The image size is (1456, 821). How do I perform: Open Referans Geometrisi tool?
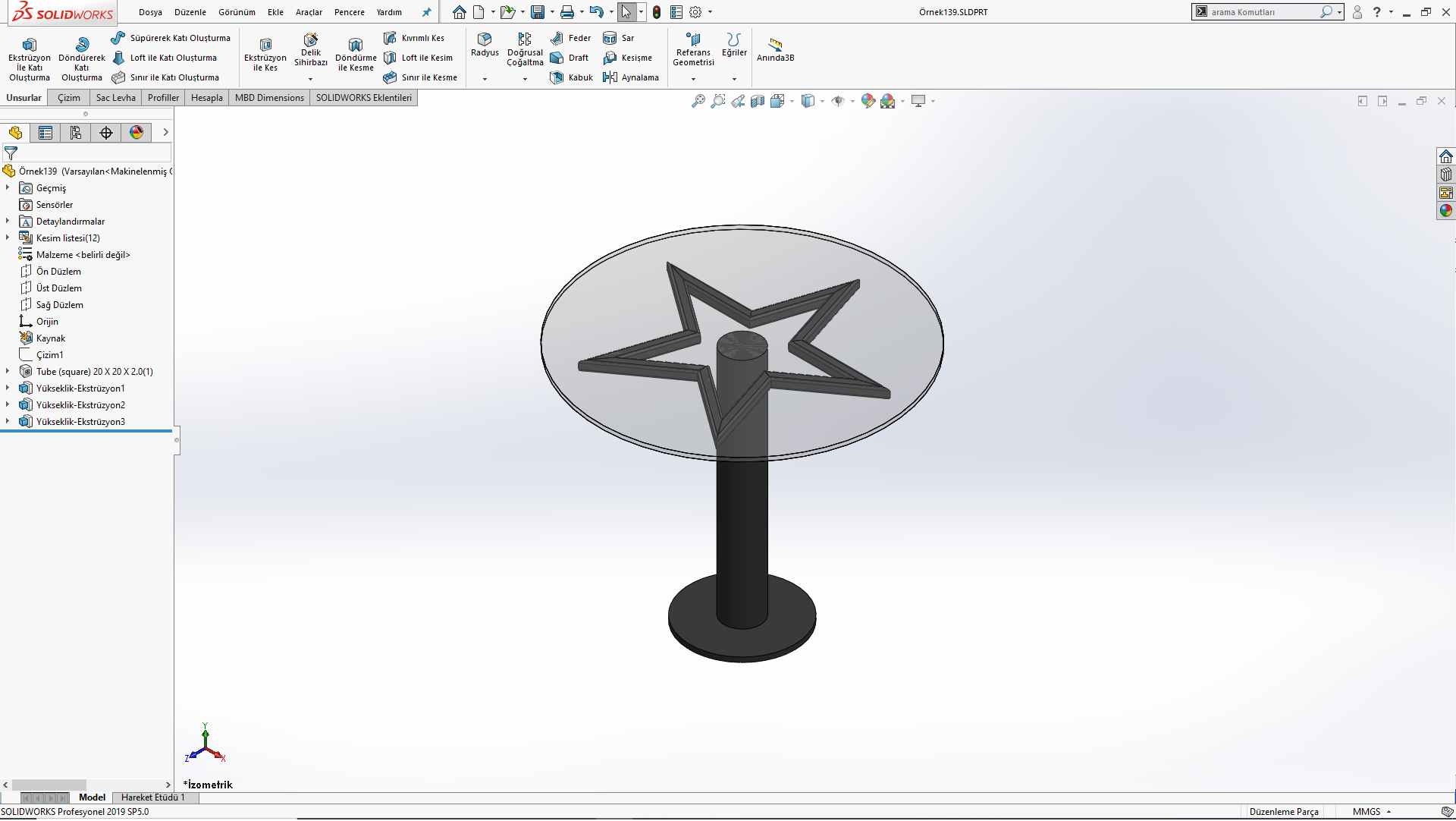[x=693, y=49]
